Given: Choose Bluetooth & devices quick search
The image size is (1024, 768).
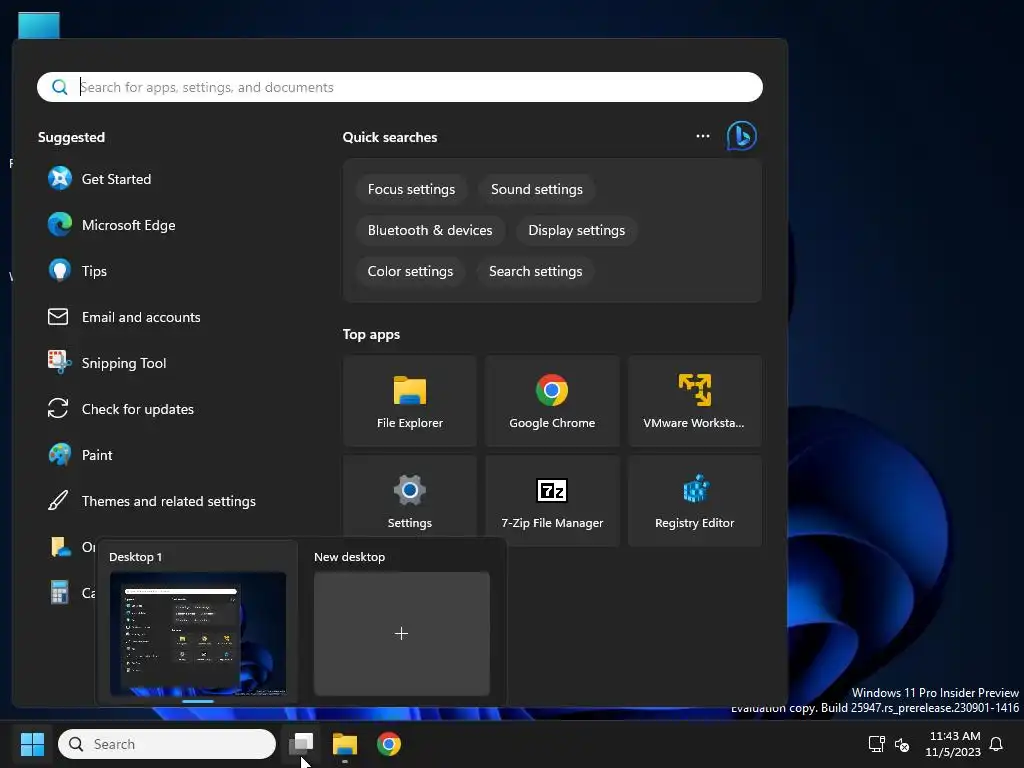Looking at the screenshot, I should click(x=430, y=231).
